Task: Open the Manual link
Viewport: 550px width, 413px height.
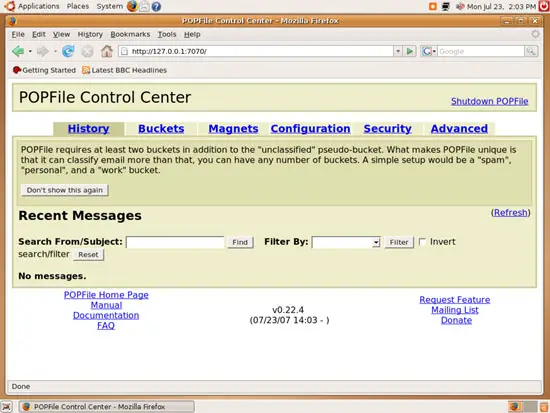Action: [x=106, y=305]
